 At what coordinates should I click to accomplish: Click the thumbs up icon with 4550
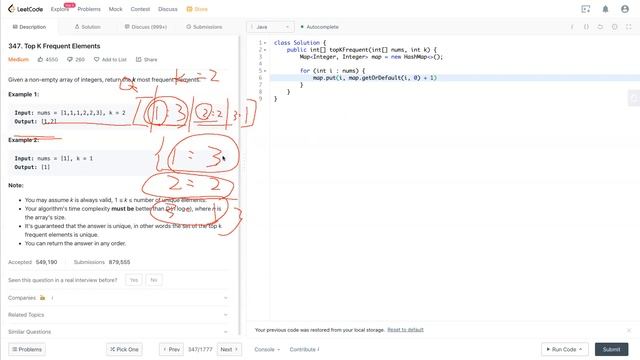(40, 60)
